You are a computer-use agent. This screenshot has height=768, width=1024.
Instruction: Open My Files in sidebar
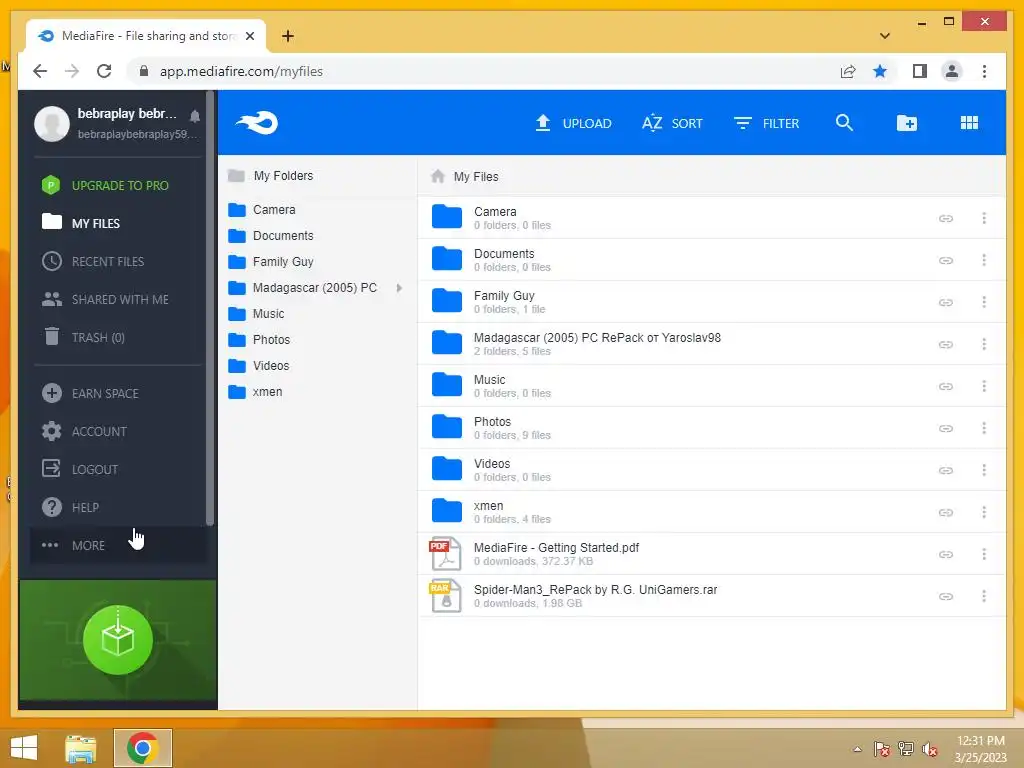(x=118, y=223)
